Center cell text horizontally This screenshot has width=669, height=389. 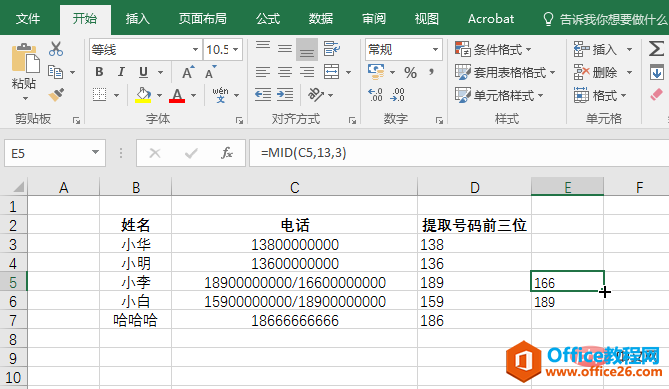[285, 72]
